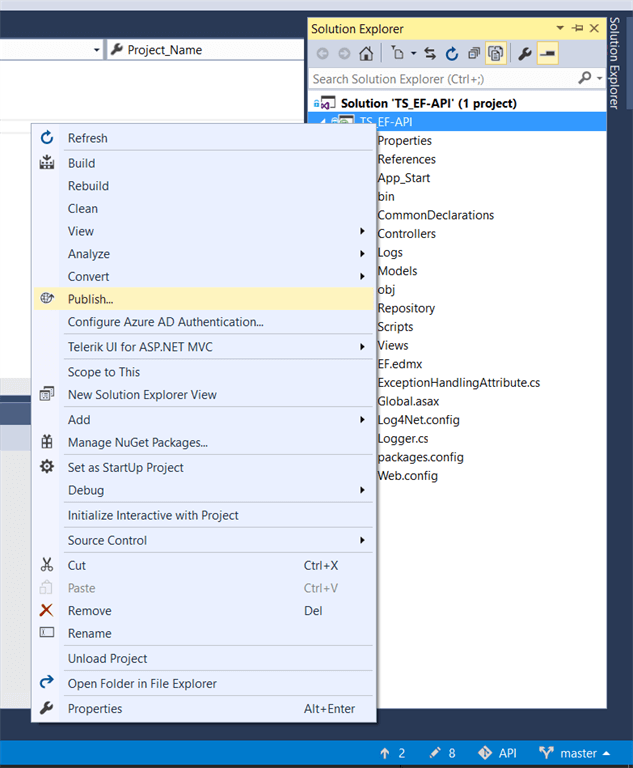This screenshot has height=768, width=633.
Task: Open Properties with the wrench toolbar icon
Action: point(524,54)
